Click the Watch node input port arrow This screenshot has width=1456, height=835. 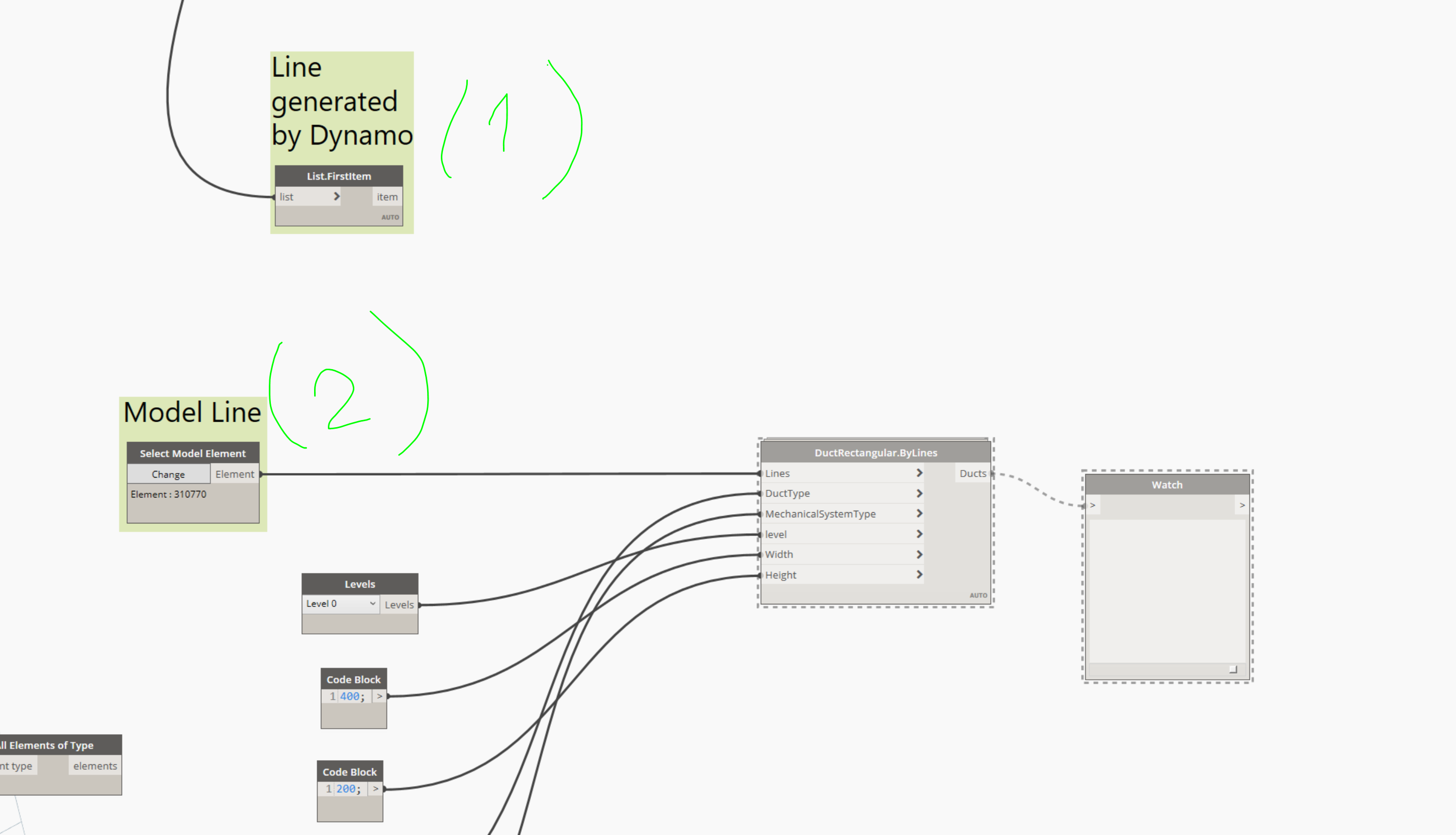pos(1093,505)
